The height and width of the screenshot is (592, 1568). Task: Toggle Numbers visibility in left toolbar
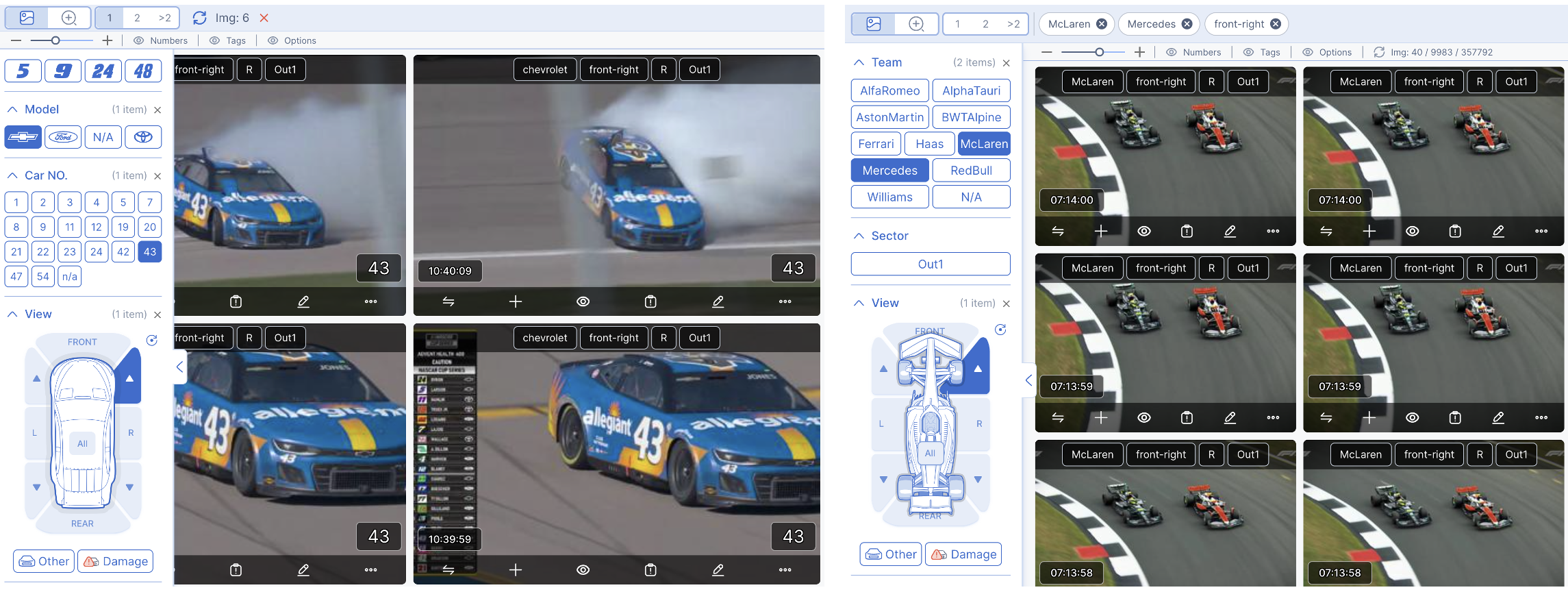[160, 40]
